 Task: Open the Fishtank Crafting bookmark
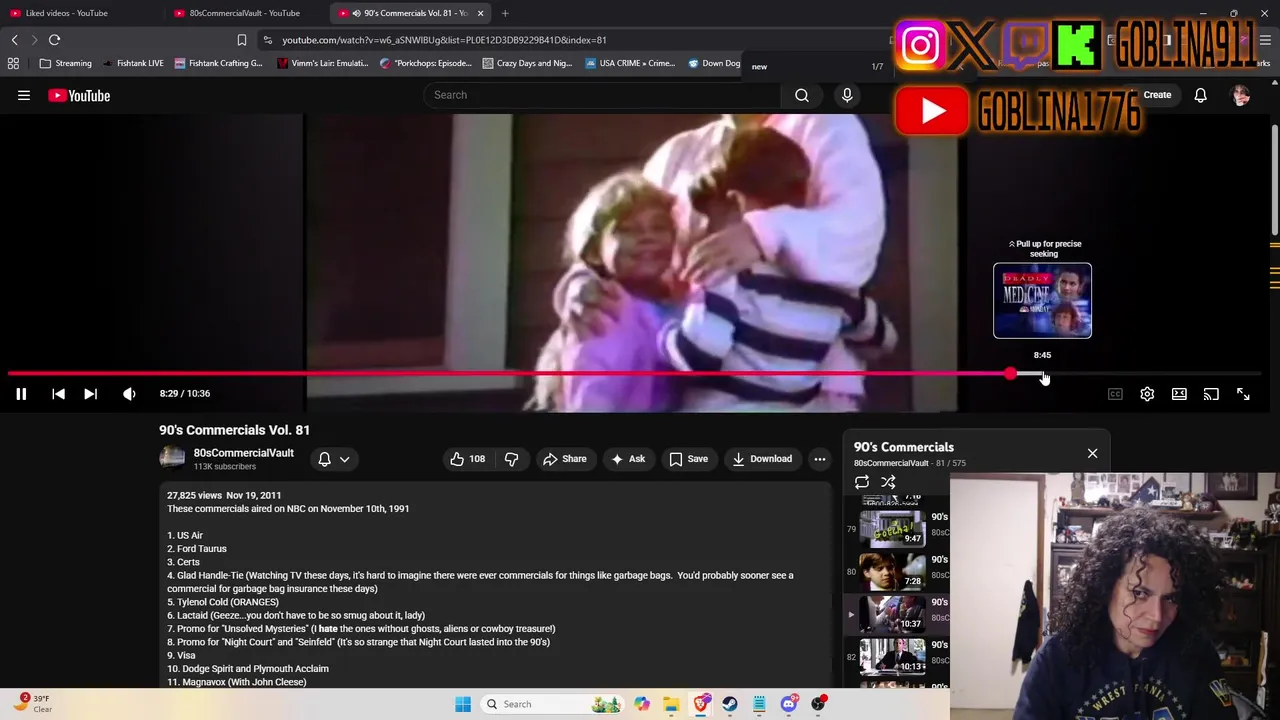click(218, 63)
